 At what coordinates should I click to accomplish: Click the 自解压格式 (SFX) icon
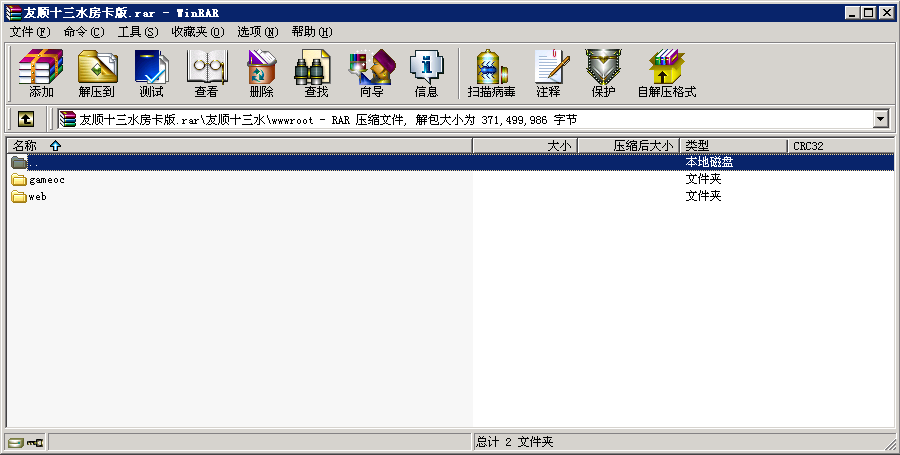coord(666,73)
